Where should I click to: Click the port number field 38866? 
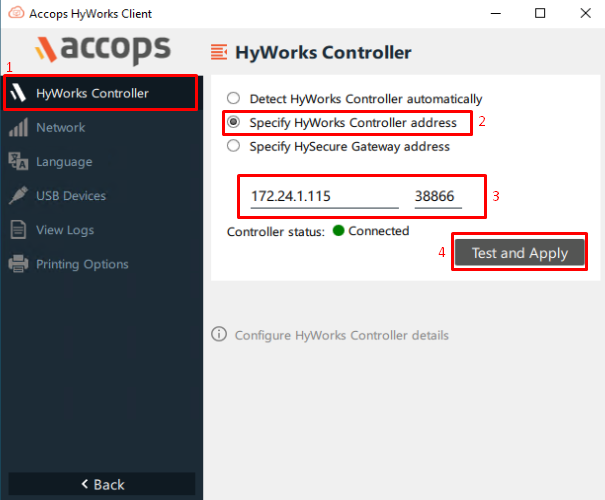click(x=436, y=197)
